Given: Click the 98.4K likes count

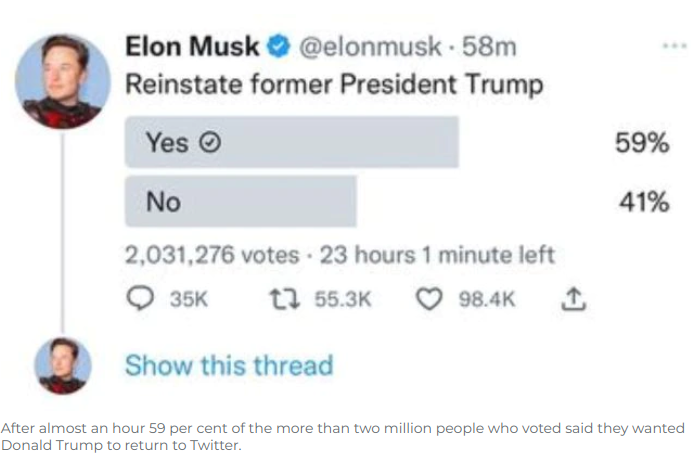Looking at the screenshot, I should point(485,299).
